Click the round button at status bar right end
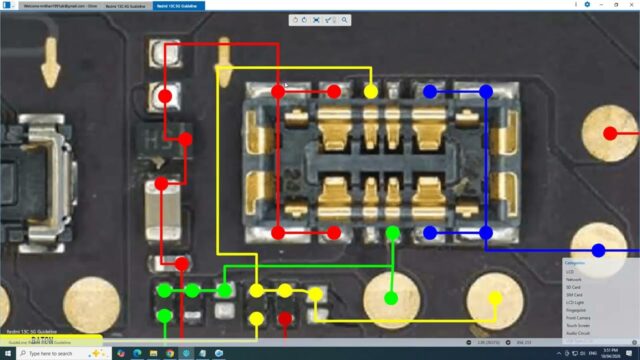Screen dimensions: 640x360 pyautogui.click(x=634, y=342)
